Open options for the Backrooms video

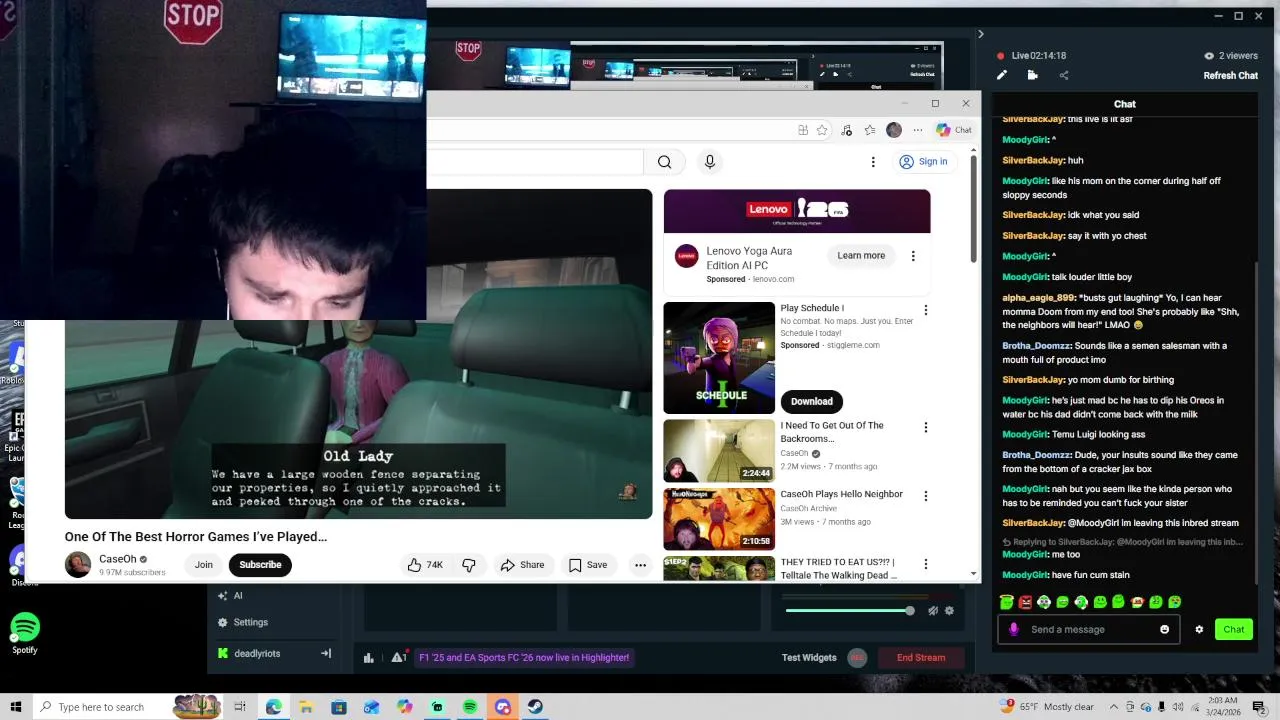925,428
